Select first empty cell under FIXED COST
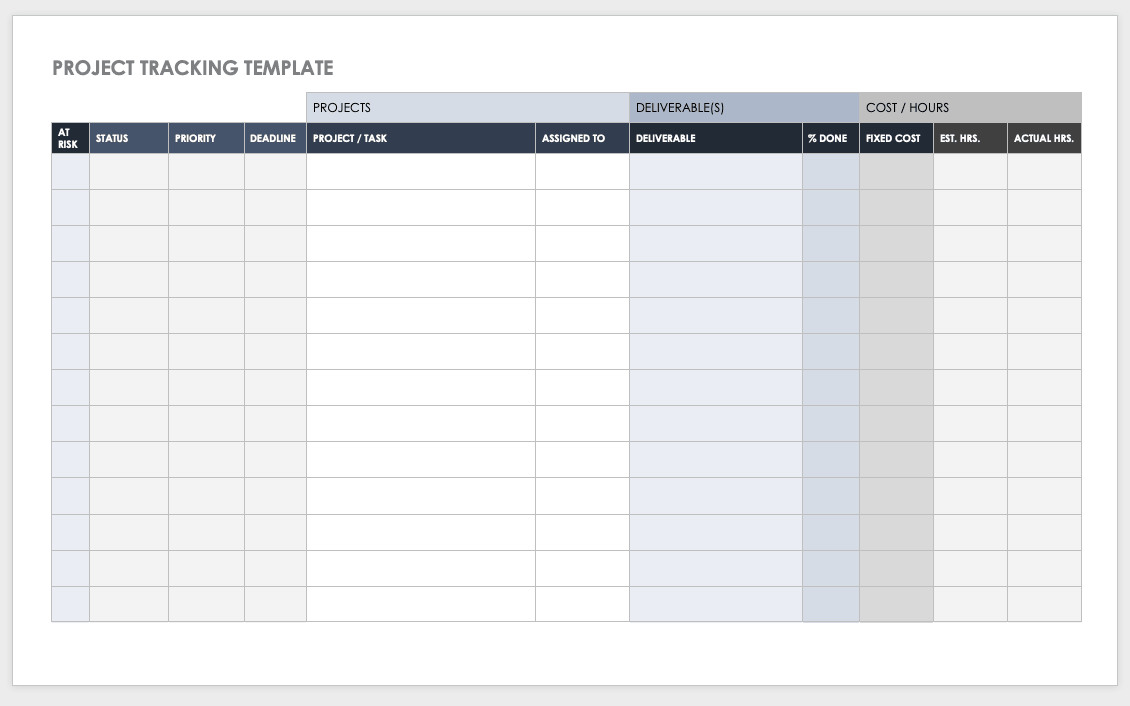This screenshot has width=1130, height=706. tap(896, 171)
